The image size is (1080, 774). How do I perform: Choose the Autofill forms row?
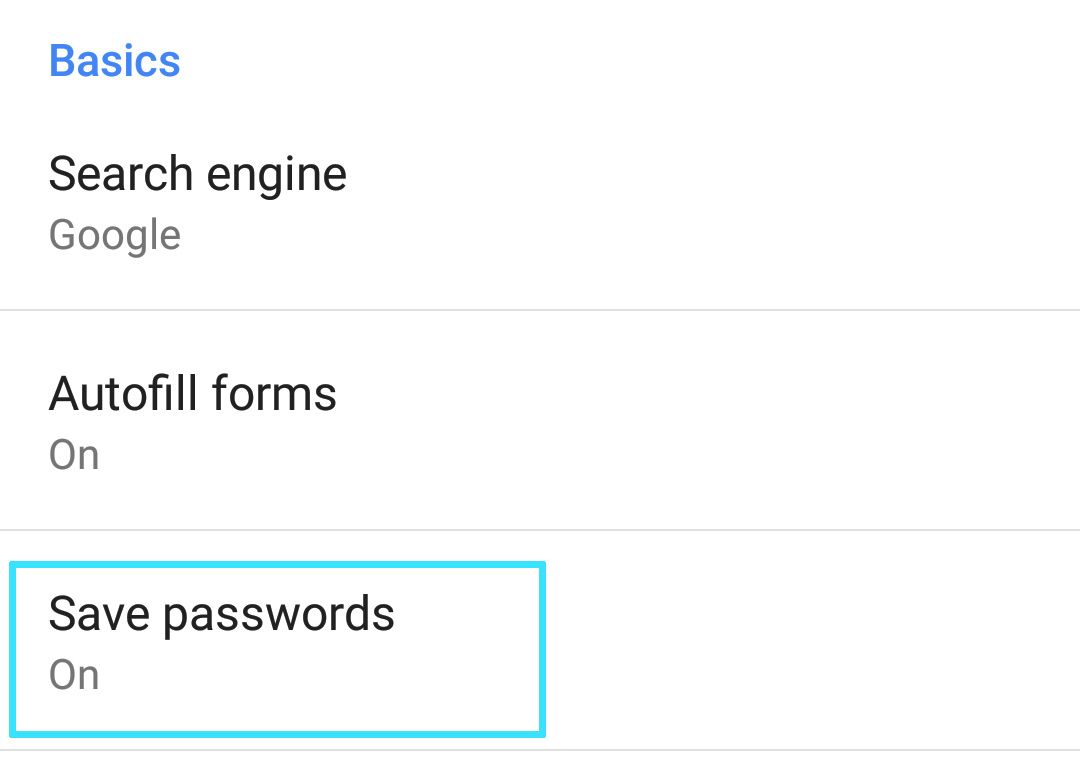click(540, 422)
